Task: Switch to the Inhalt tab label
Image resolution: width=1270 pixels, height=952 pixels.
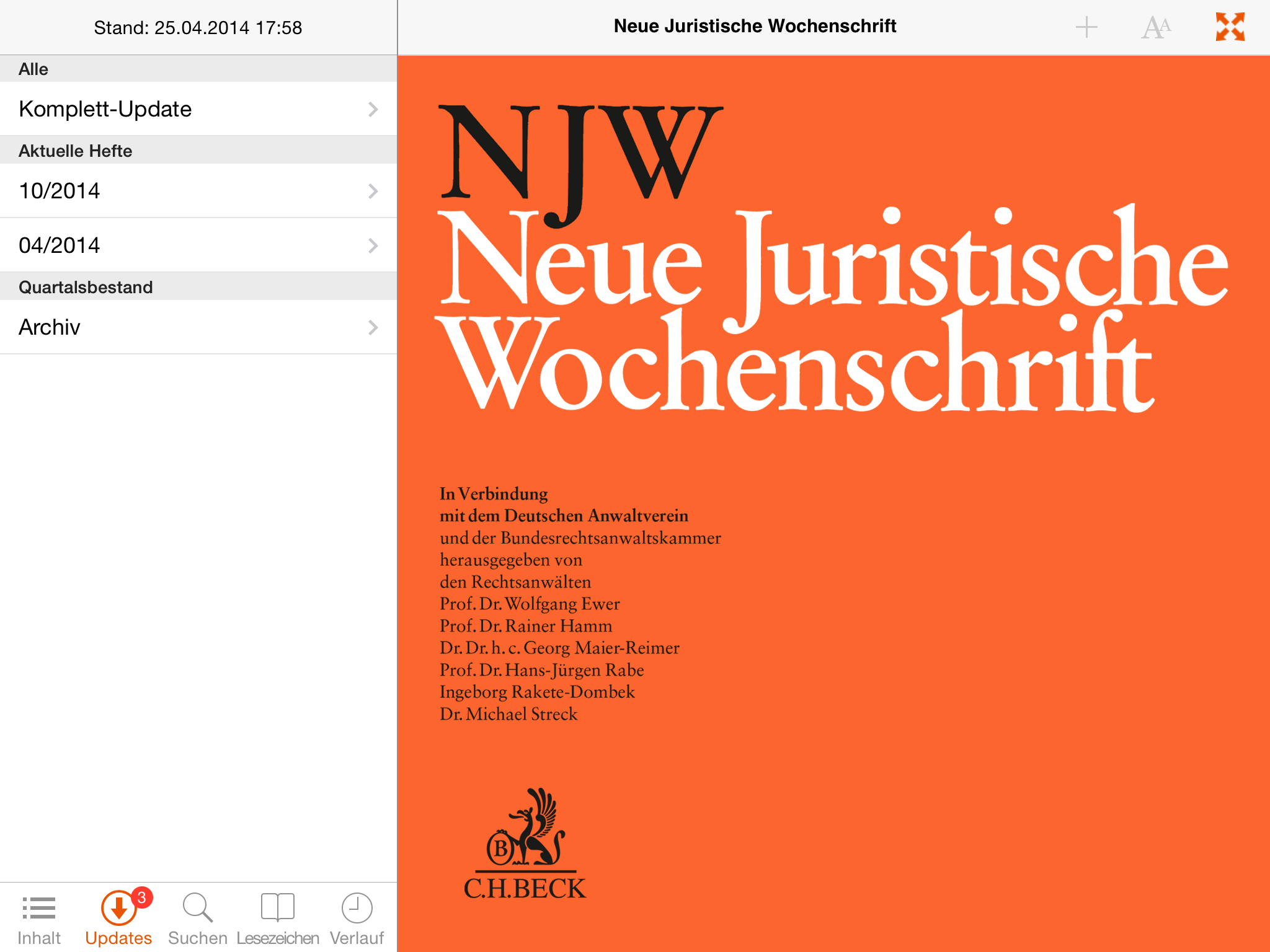Action: pos(39,938)
